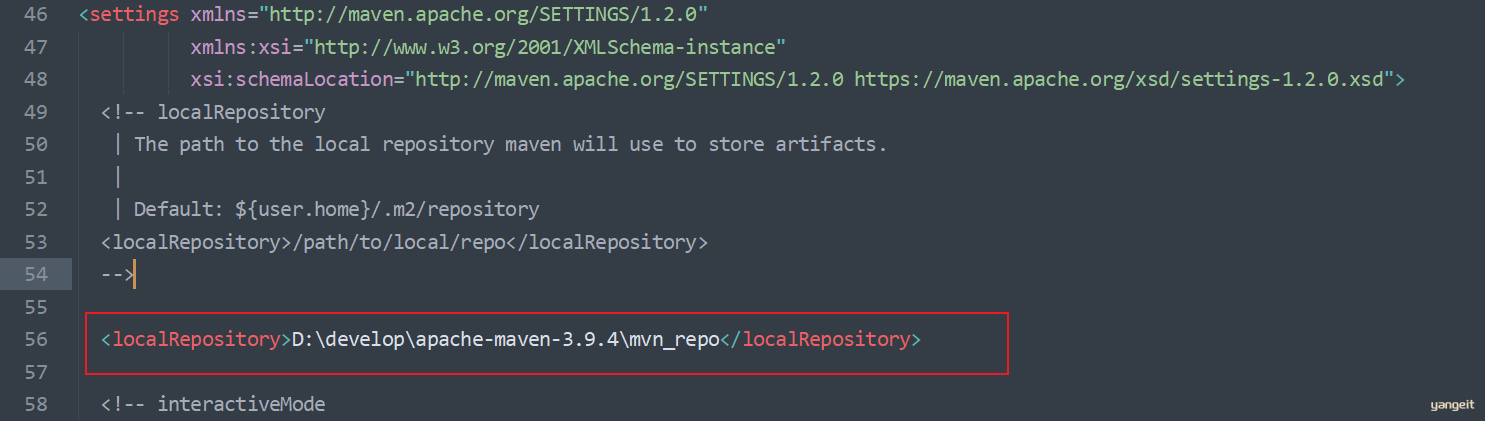Place cursor after comment closing arrow
Image resolution: width=1485 pixels, height=421 pixels.
click(x=133, y=274)
